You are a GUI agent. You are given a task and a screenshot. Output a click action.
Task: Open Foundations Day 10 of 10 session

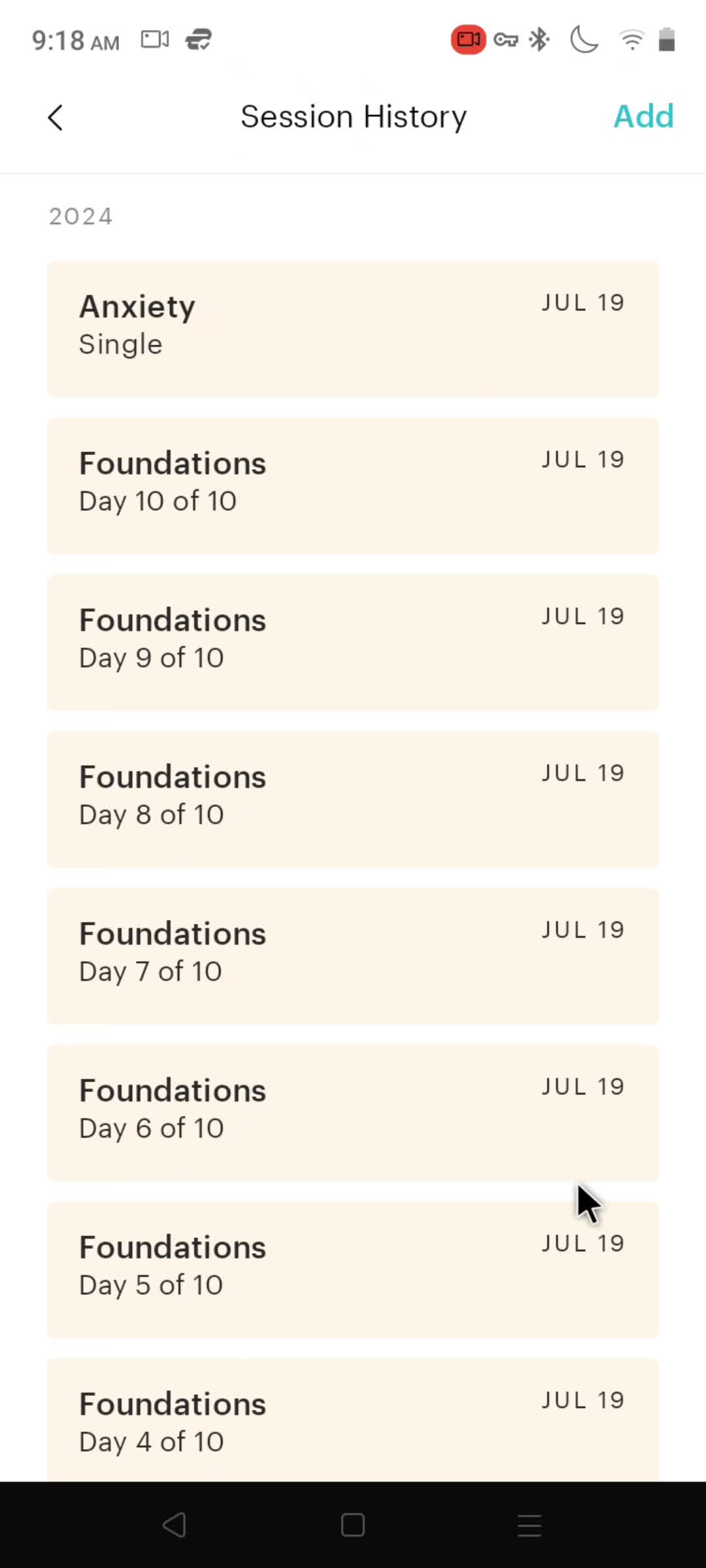pyautogui.click(x=353, y=486)
